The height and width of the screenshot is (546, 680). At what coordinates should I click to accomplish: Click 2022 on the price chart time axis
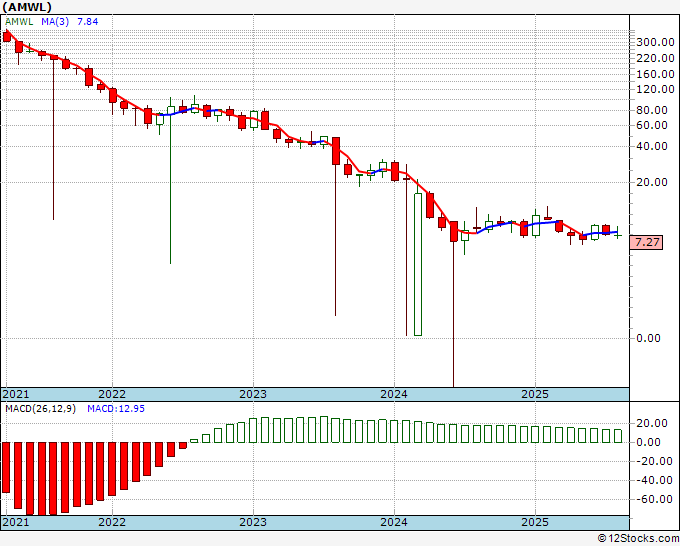coord(112,394)
